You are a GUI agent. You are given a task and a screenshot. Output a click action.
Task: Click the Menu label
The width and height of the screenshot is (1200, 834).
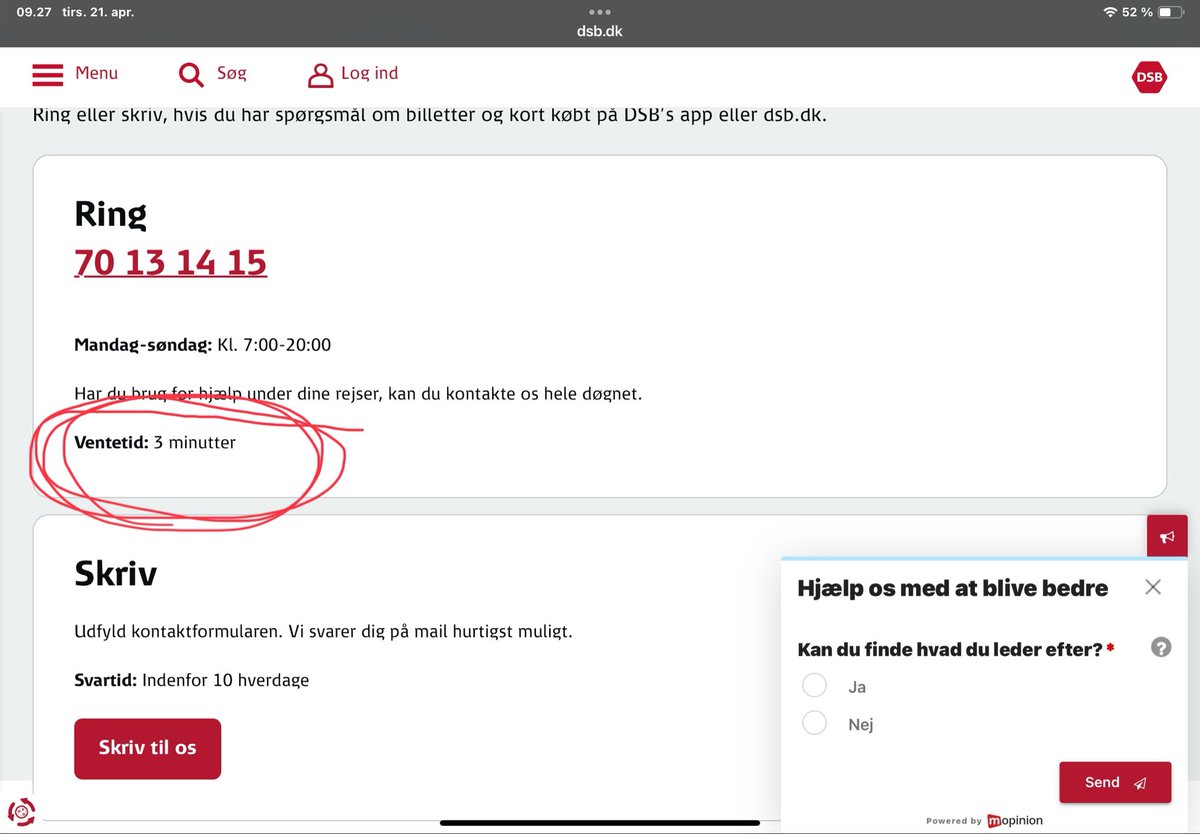point(97,73)
